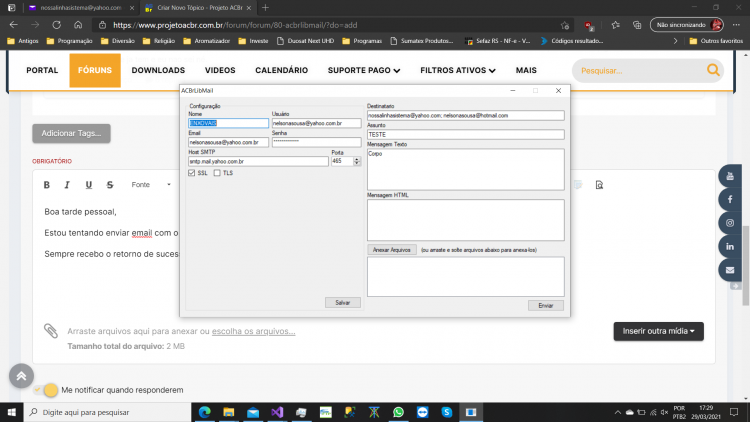This screenshot has height=422, width=750.
Task: Open the YouTube social sidebar icon
Action: (729, 176)
